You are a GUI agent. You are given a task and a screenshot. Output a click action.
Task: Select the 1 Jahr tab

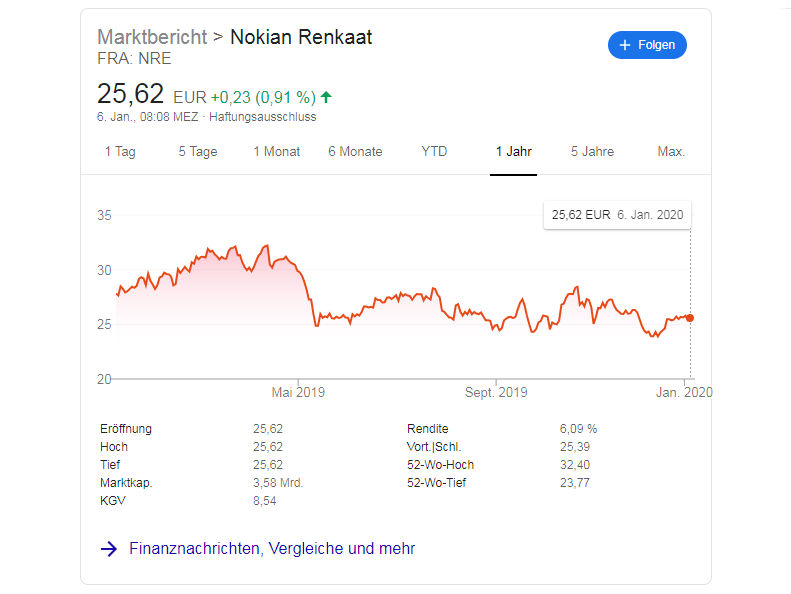514,151
